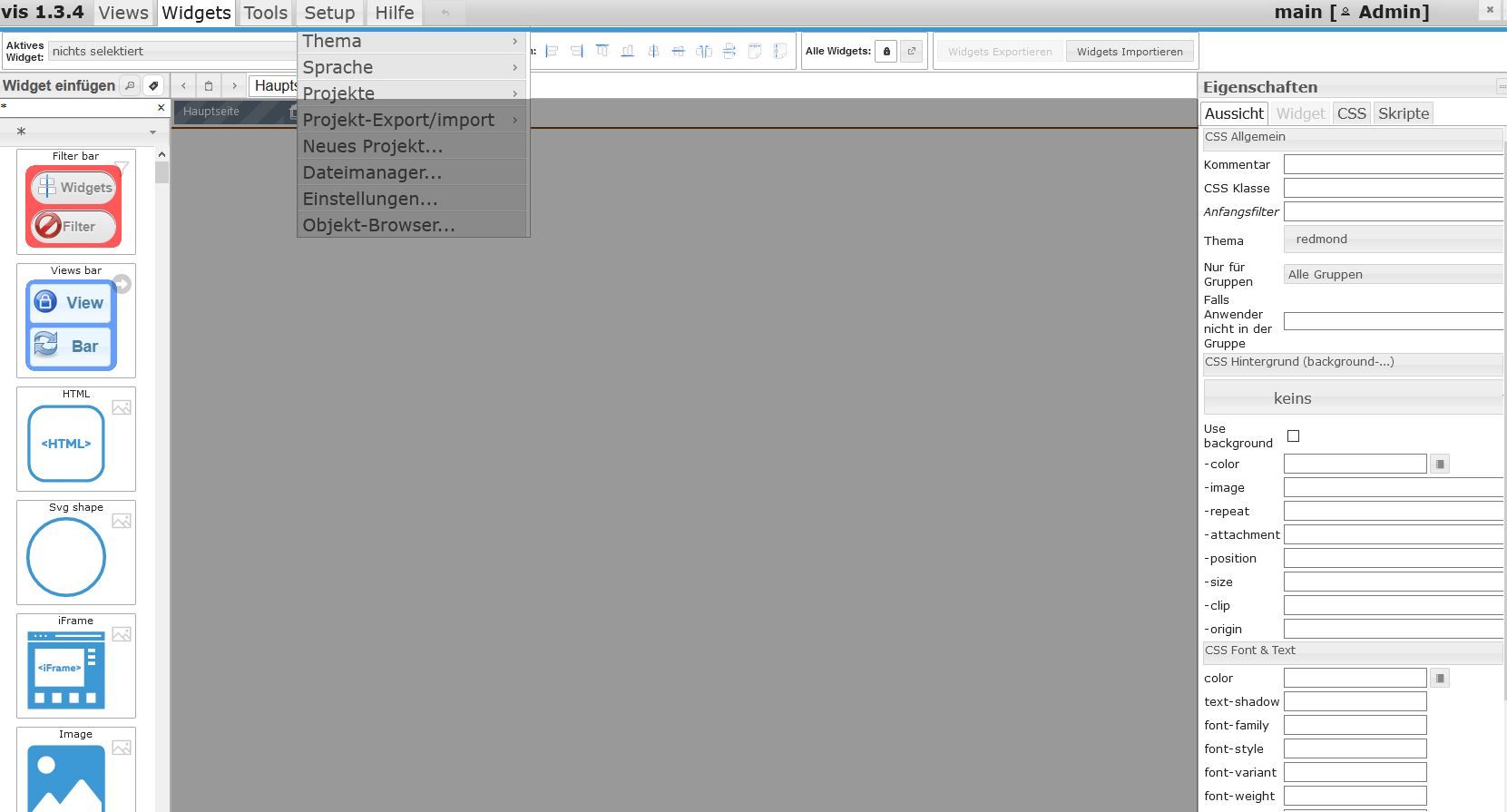This screenshot has height=812, width=1507.
Task: Switch to the Skripte tab
Action: click(1404, 113)
